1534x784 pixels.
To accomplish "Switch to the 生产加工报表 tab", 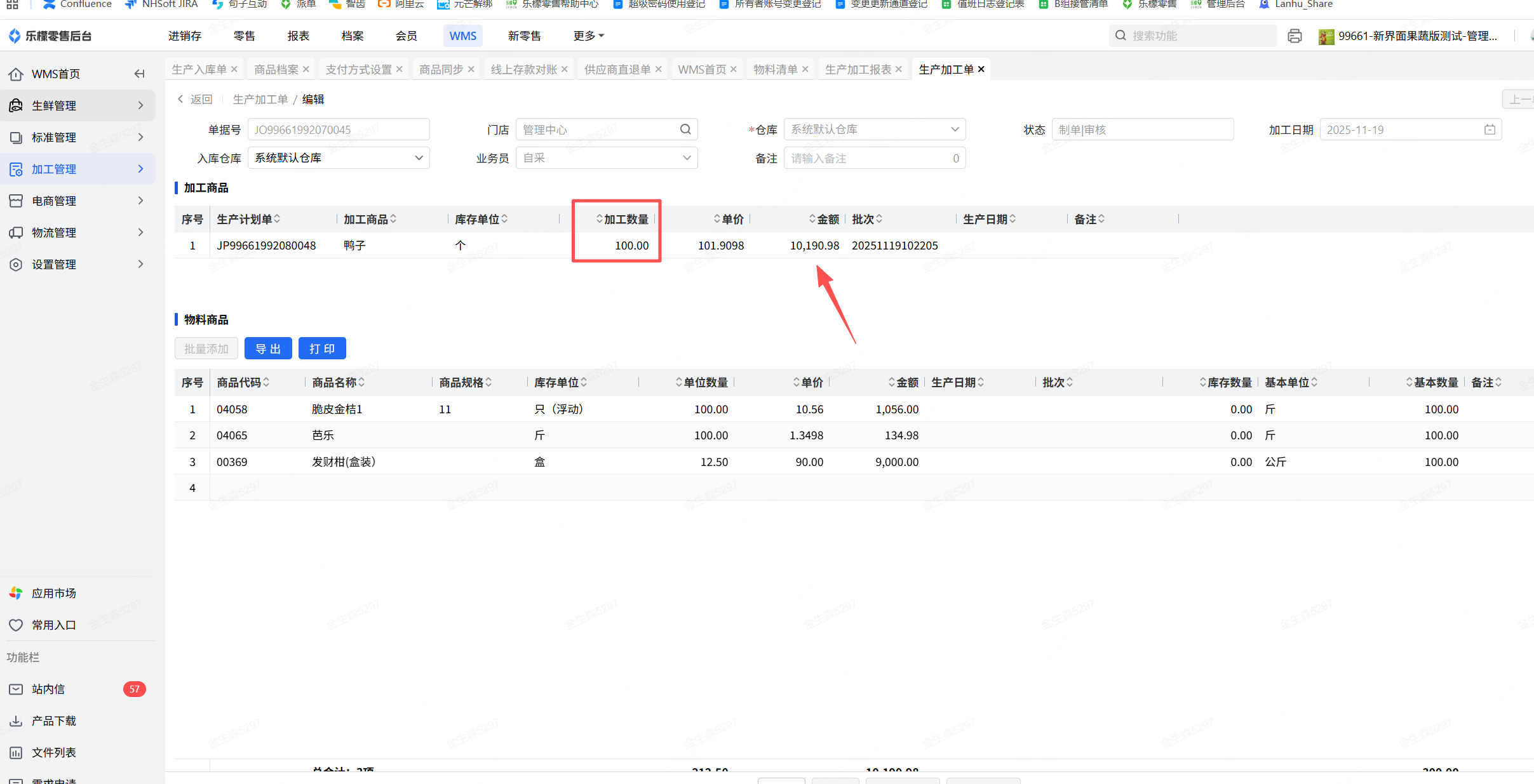I will click(858, 69).
